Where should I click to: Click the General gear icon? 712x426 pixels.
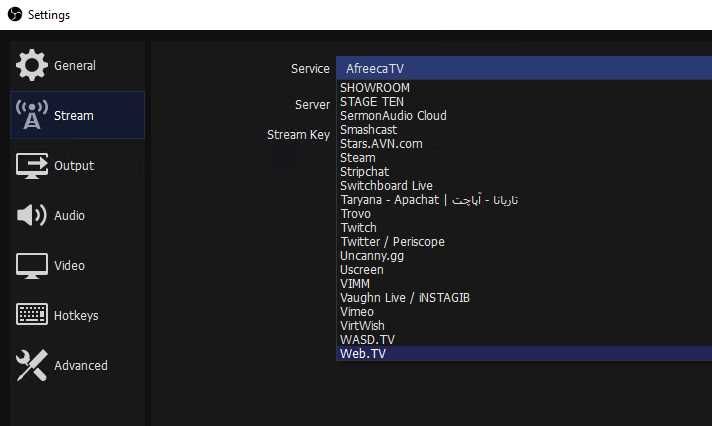point(32,66)
